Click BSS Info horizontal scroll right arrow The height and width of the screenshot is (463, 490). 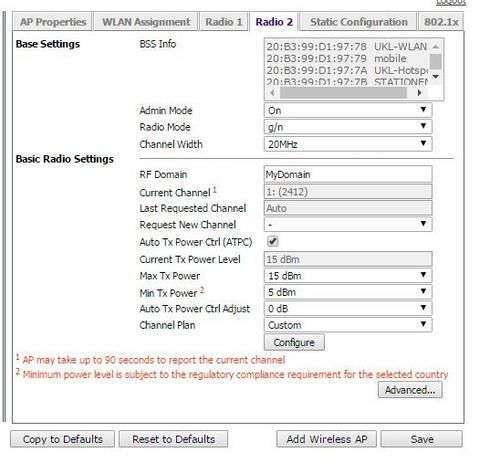(420, 93)
